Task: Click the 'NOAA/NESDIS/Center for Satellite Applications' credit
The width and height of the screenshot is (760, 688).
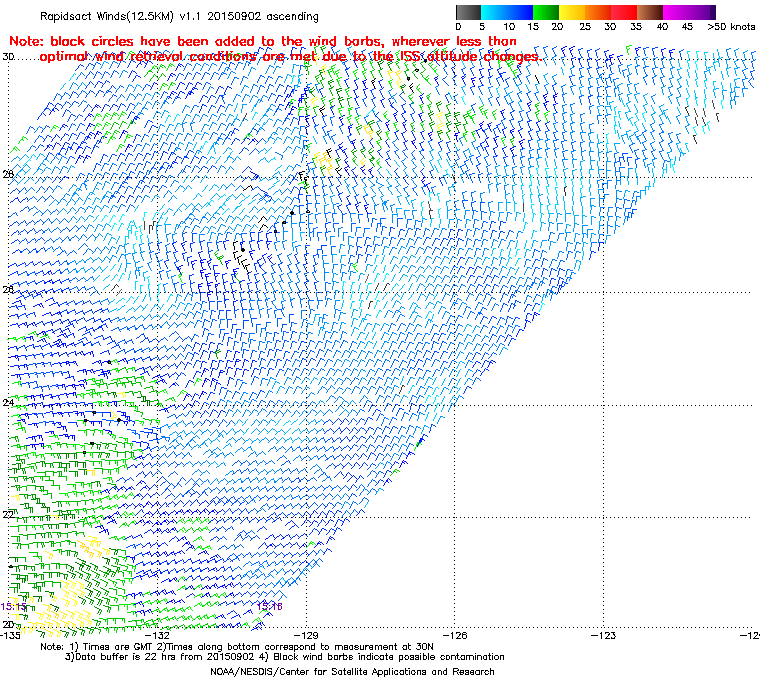Action: click(352, 672)
